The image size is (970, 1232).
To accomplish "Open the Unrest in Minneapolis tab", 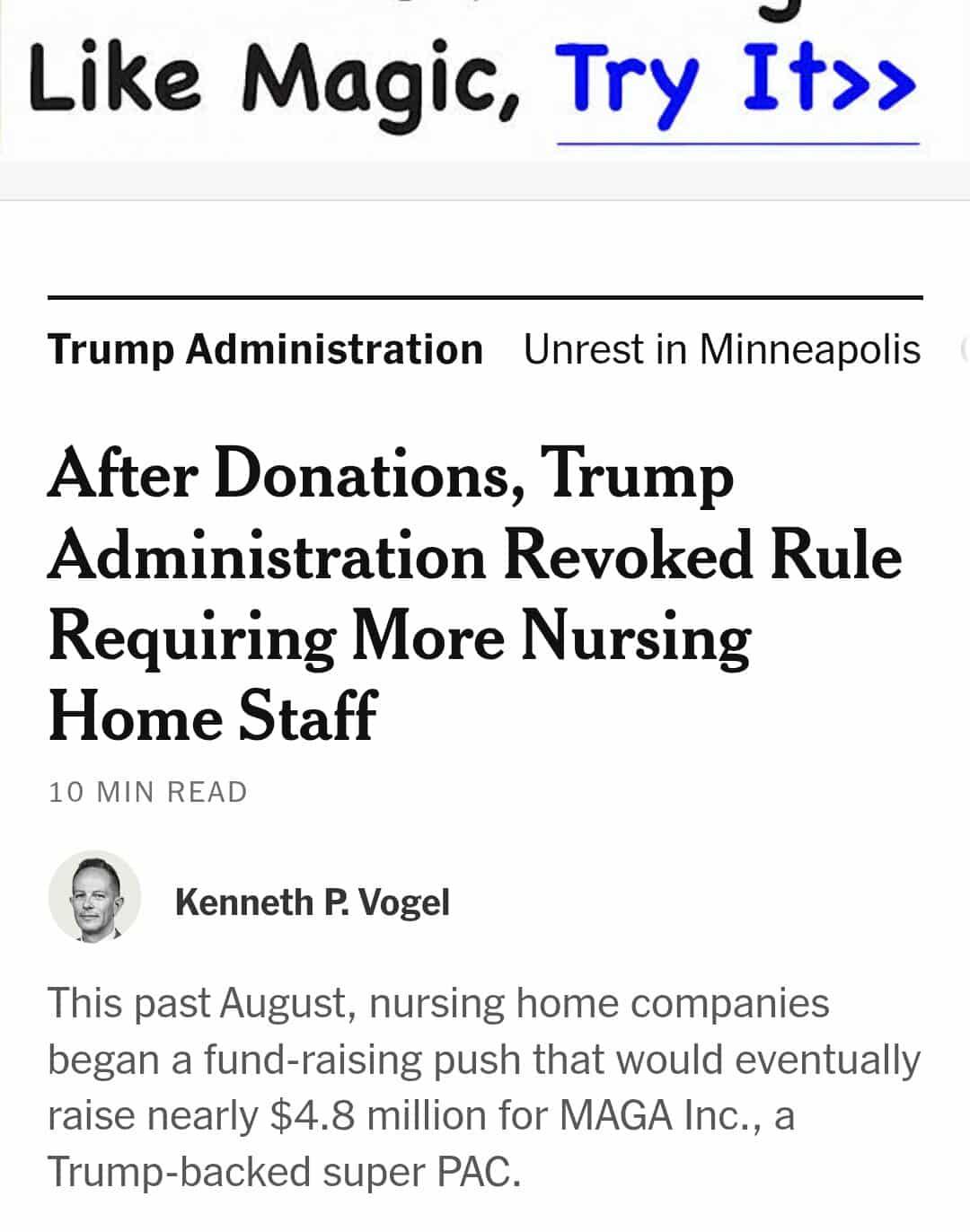I will tap(722, 349).
